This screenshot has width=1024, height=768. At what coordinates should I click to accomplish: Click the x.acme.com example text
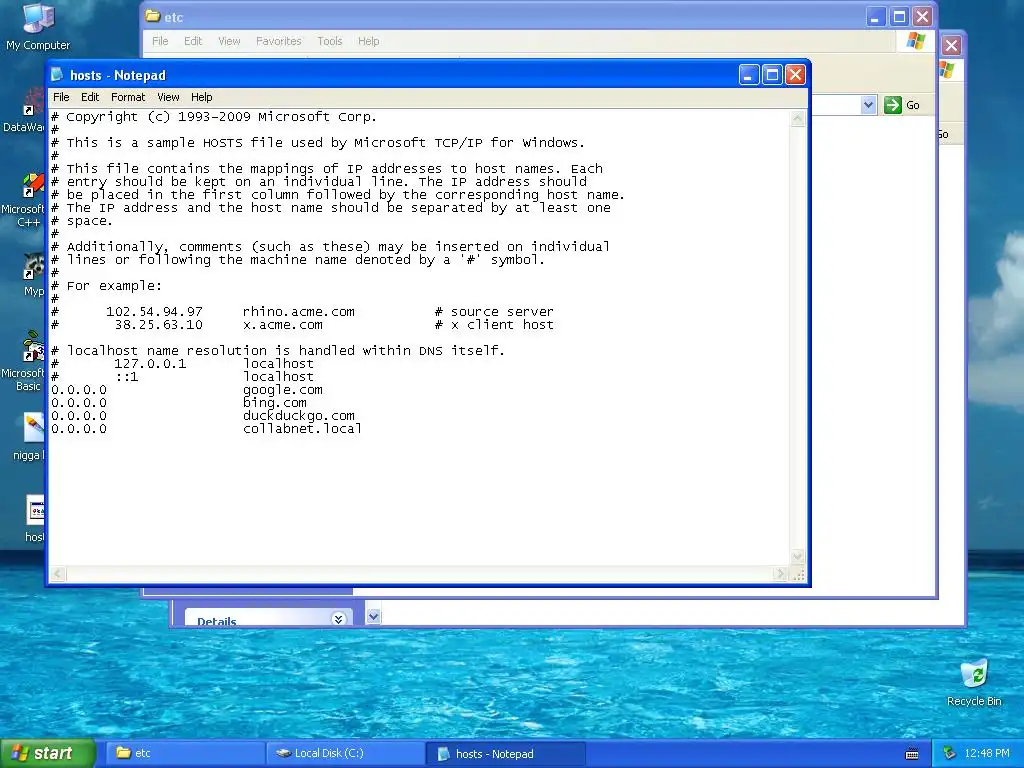tap(283, 325)
